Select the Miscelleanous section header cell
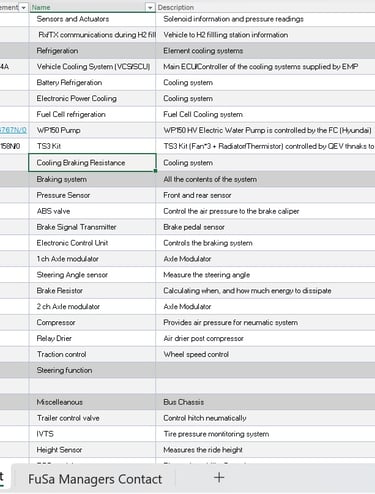This screenshot has width=375, height=494. (92, 402)
